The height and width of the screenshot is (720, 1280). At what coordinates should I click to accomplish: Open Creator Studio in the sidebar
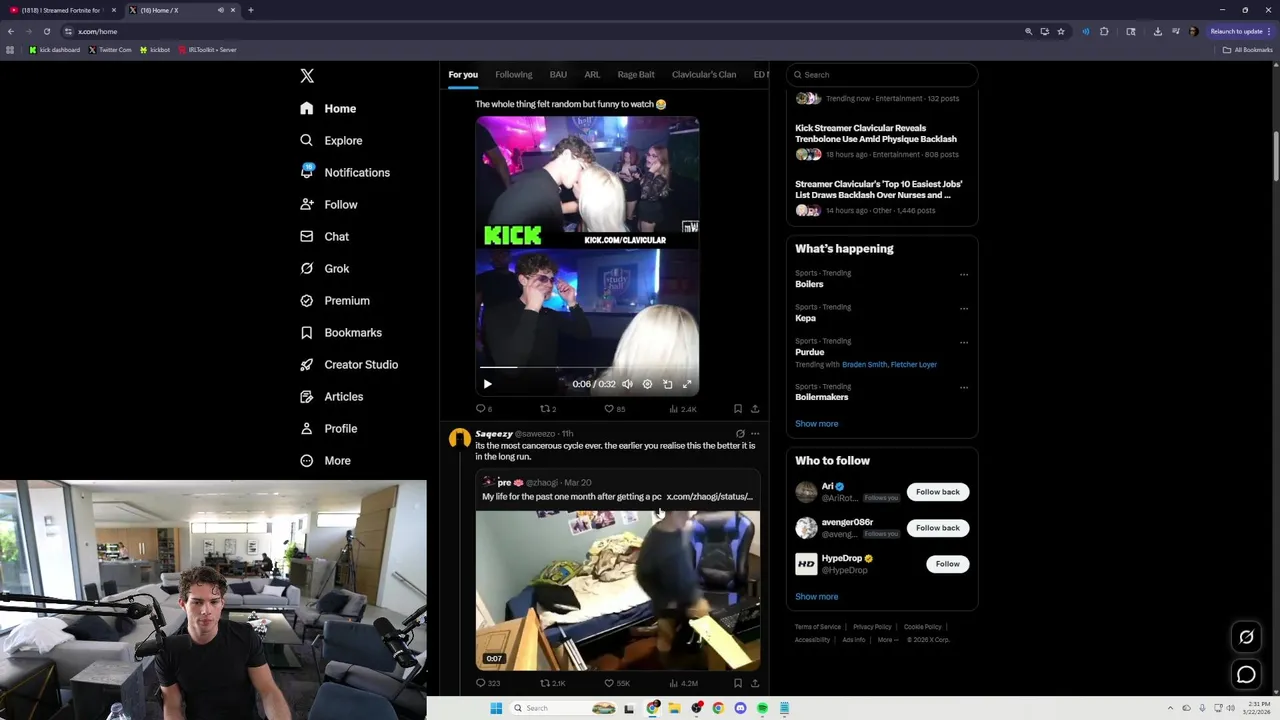click(x=348, y=365)
